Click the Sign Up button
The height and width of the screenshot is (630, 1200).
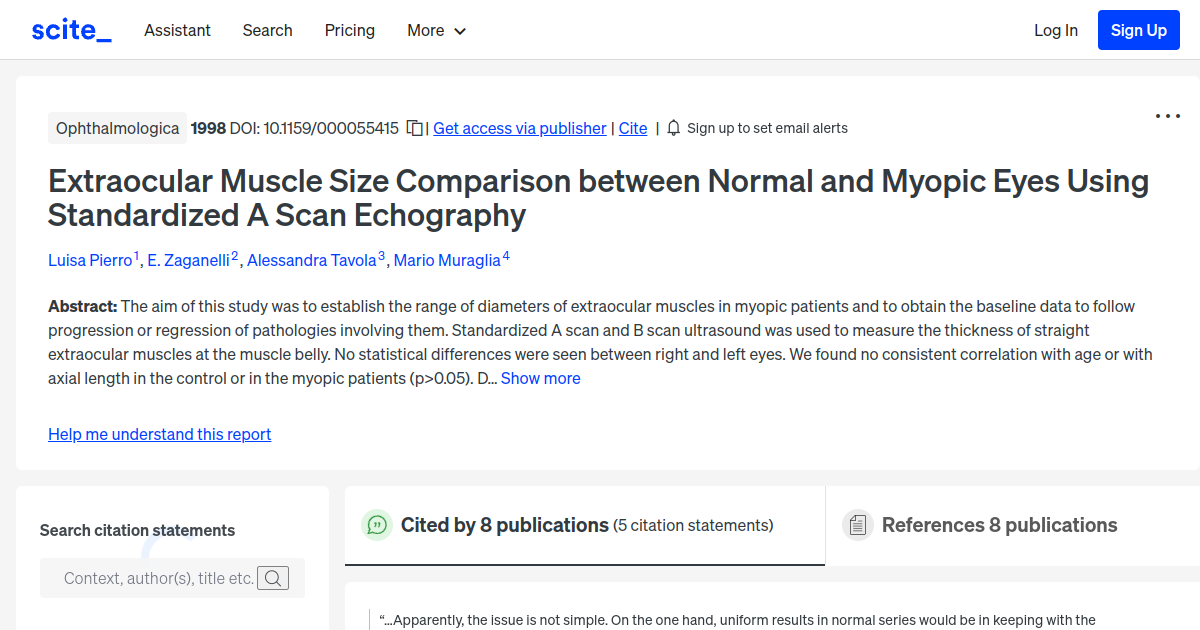point(1138,29)
